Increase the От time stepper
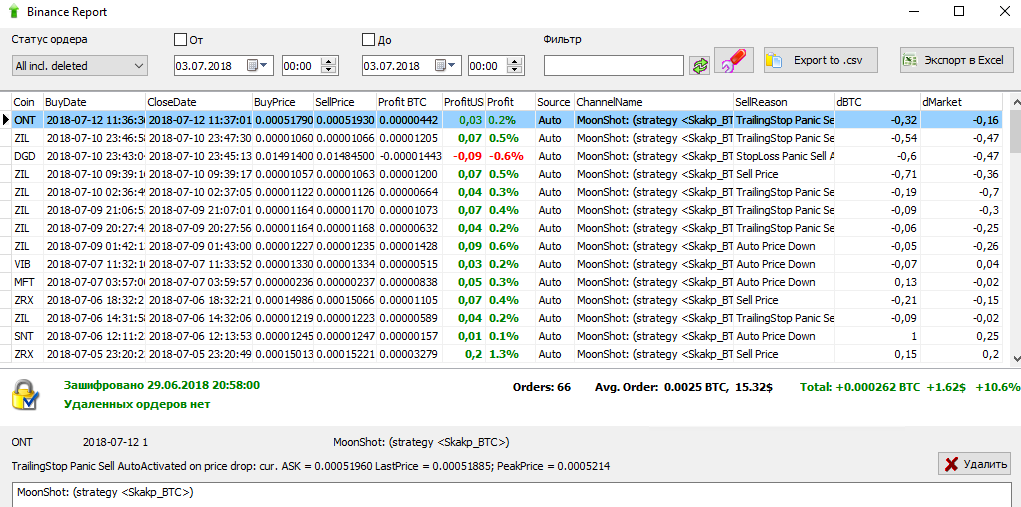Screen dimensions: 1021x507 pyautogui.click(x=328, y=62)
